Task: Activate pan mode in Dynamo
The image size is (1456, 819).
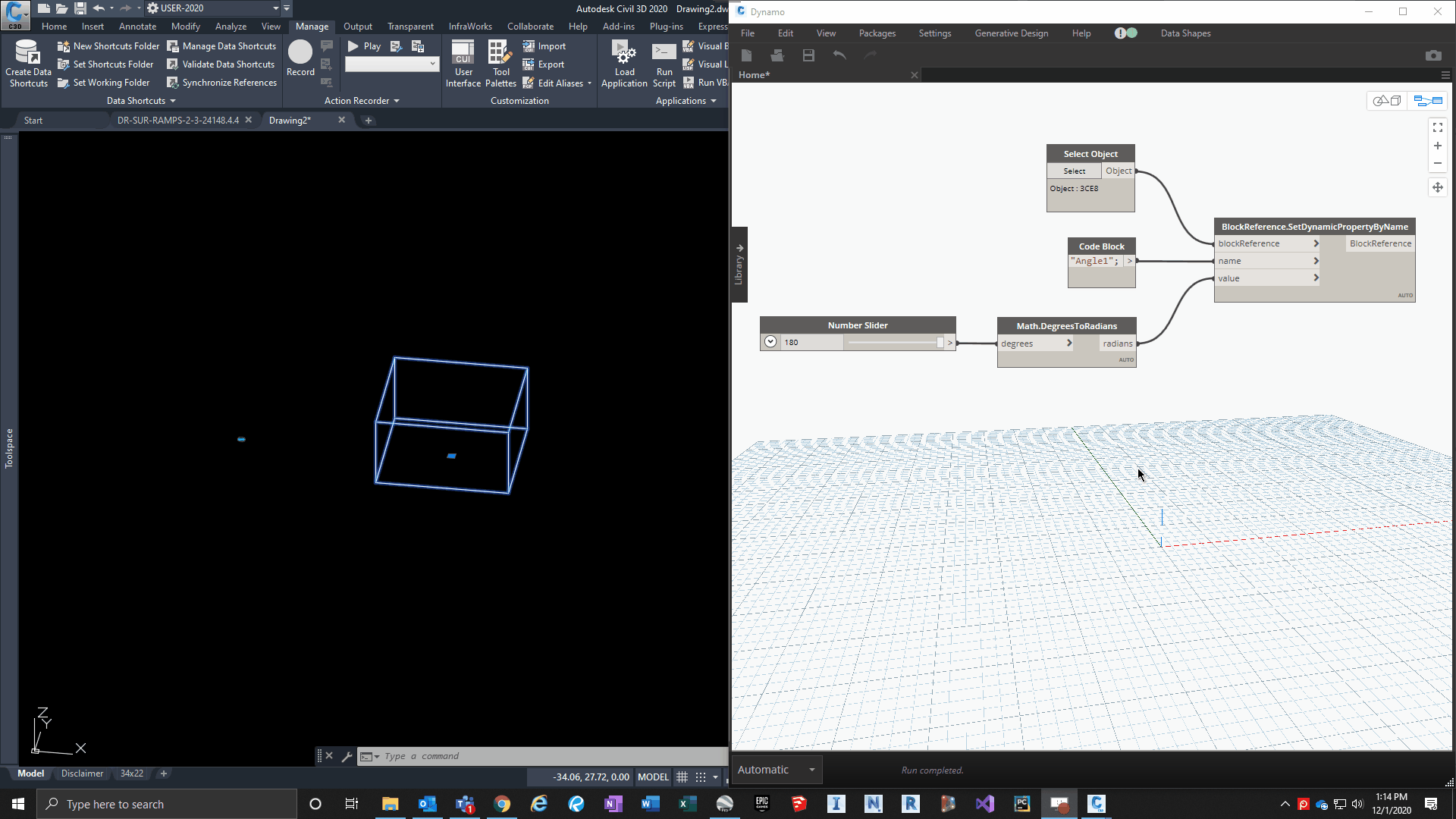Action: tap(1437, 187)
